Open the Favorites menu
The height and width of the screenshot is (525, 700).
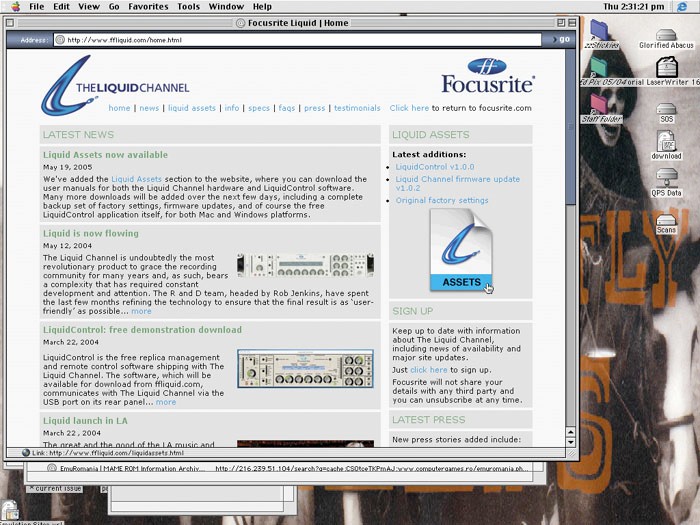tap(148, 7)
